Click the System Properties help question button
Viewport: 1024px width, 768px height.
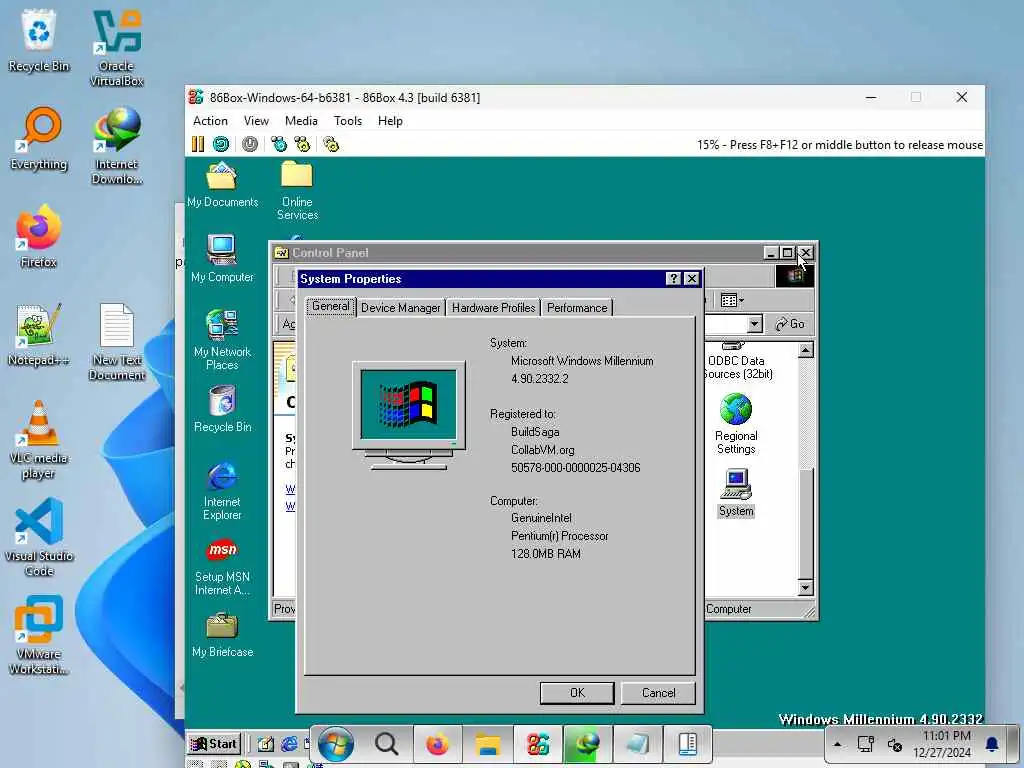[673, 279]
